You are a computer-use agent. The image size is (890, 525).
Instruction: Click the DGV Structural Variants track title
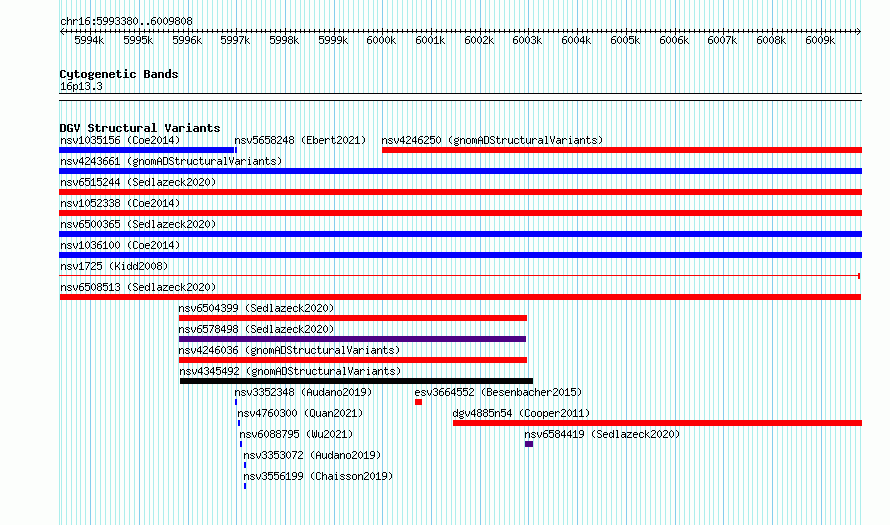(140, 128)
